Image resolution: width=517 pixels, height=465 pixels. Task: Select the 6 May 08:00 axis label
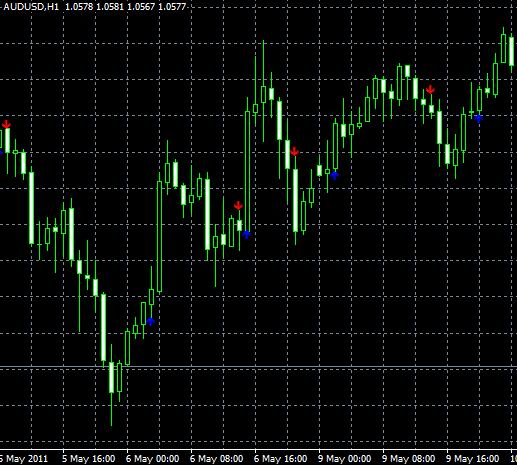pyautogui.click(x=216, y=459)
